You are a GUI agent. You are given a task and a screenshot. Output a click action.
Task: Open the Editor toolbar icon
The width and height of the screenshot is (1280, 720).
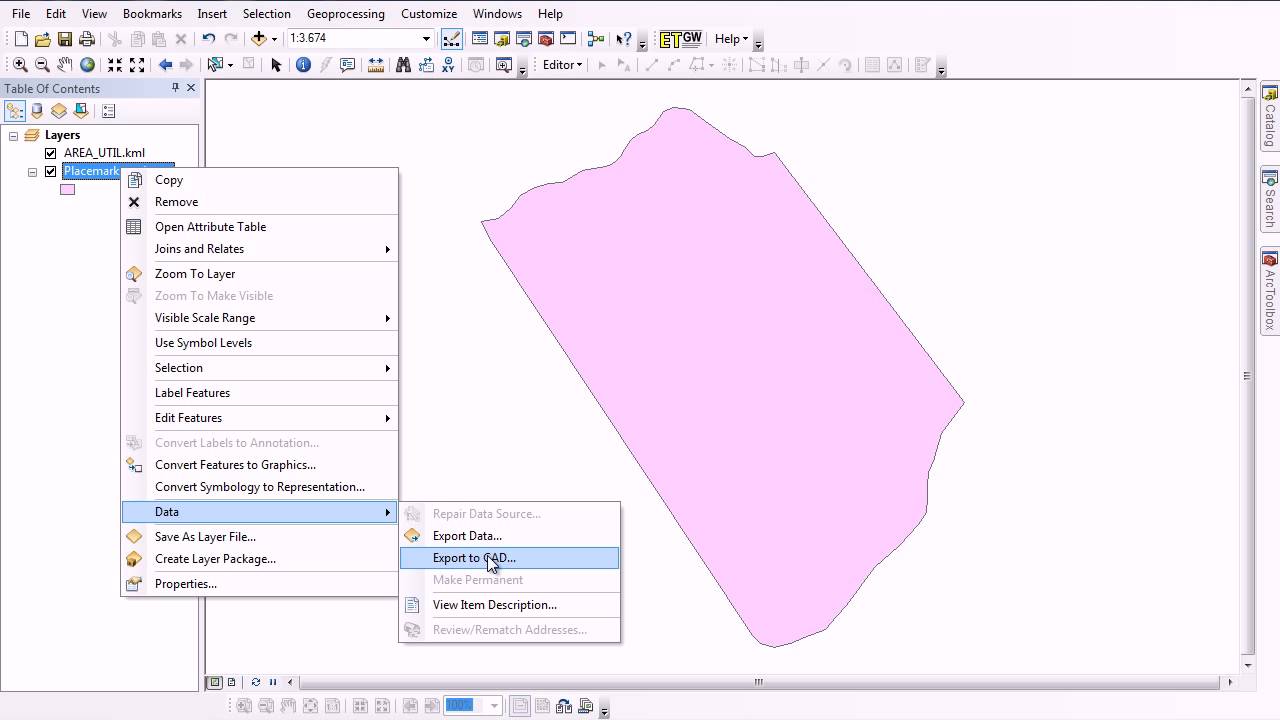point(451,39)
